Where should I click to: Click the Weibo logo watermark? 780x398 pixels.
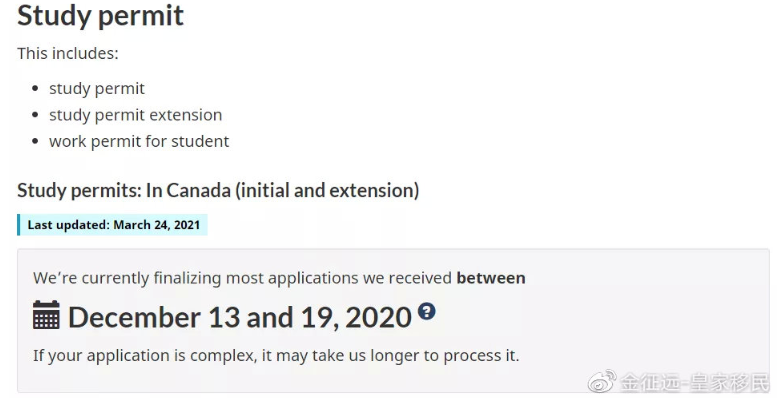[x=602, y=381]
